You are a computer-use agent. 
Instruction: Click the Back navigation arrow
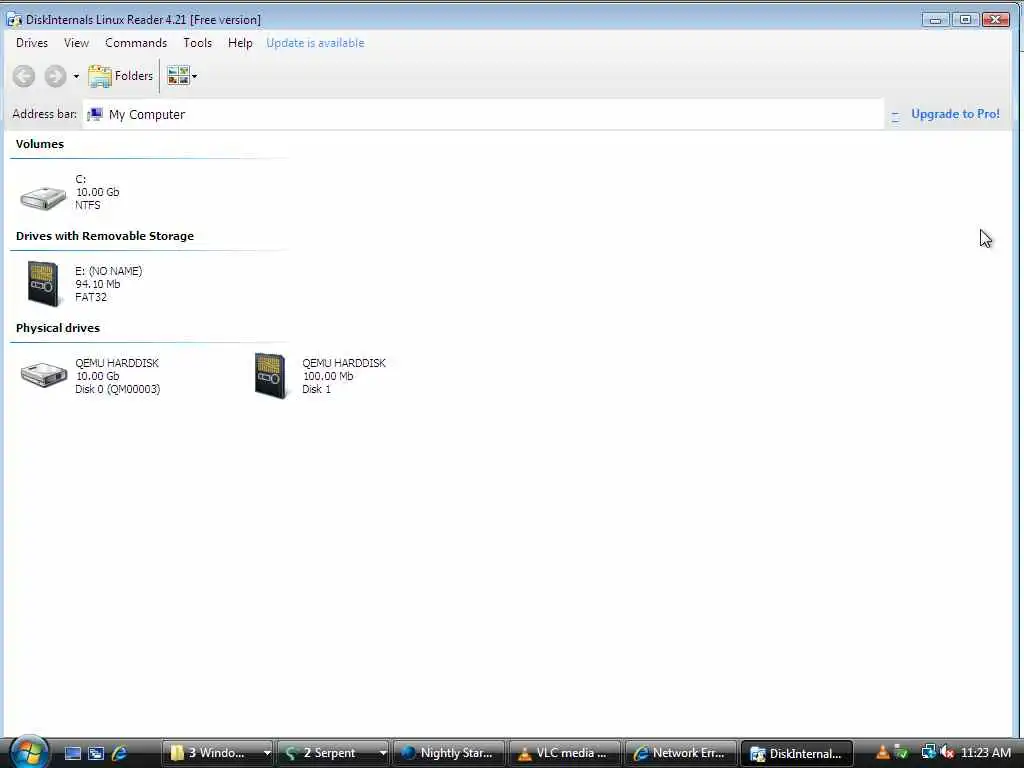pyautogui.click(x=24, y=76)
